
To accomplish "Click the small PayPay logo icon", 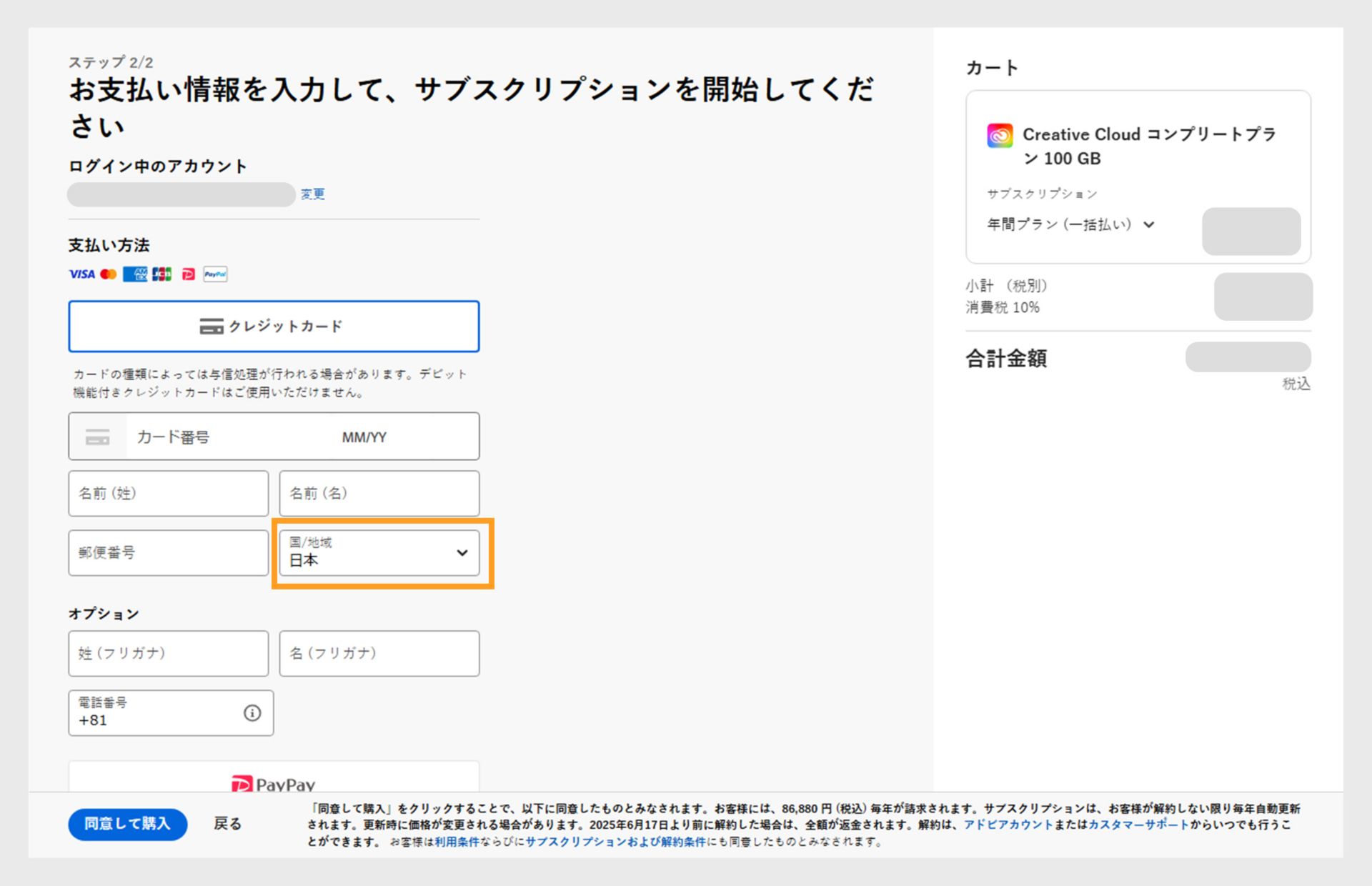I will 188,274.
